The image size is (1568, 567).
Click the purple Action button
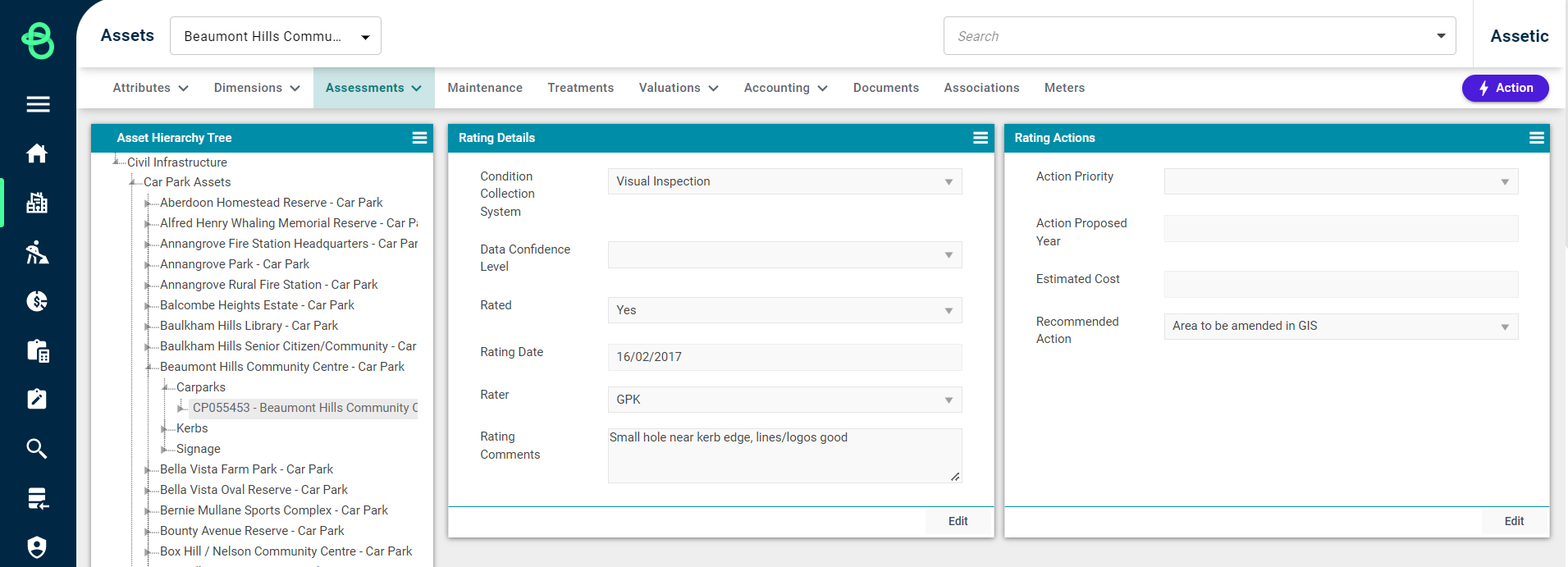(1505, 88)
